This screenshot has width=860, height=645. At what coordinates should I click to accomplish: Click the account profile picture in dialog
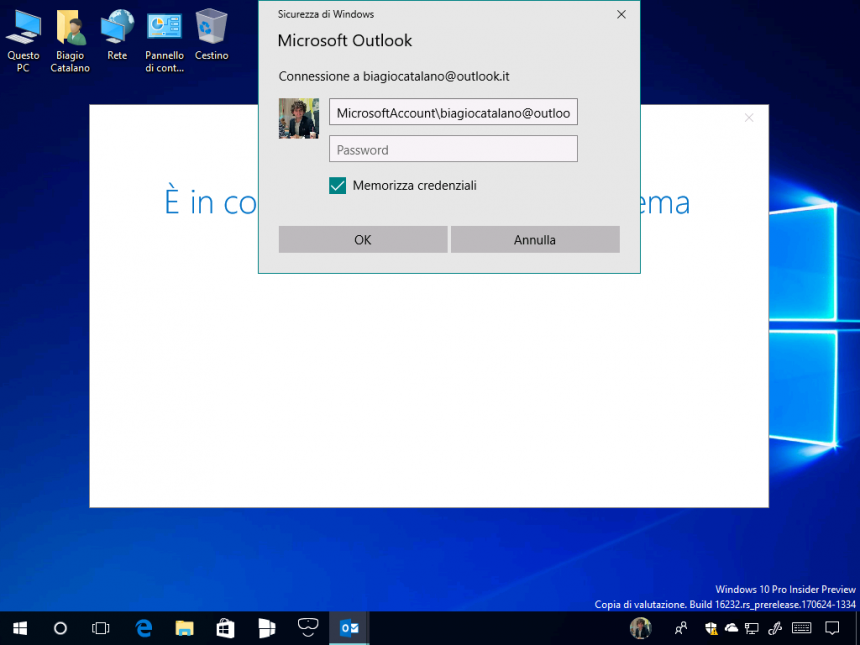pos(299,118)
